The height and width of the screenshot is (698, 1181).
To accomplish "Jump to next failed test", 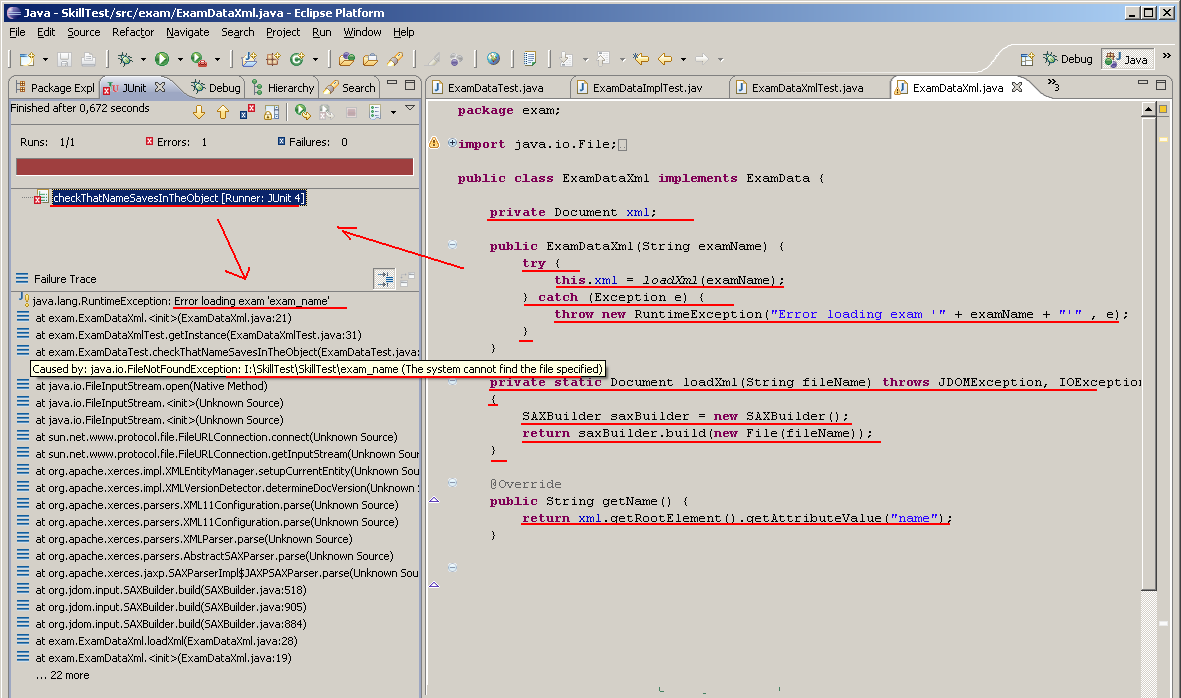I will 199,112.
